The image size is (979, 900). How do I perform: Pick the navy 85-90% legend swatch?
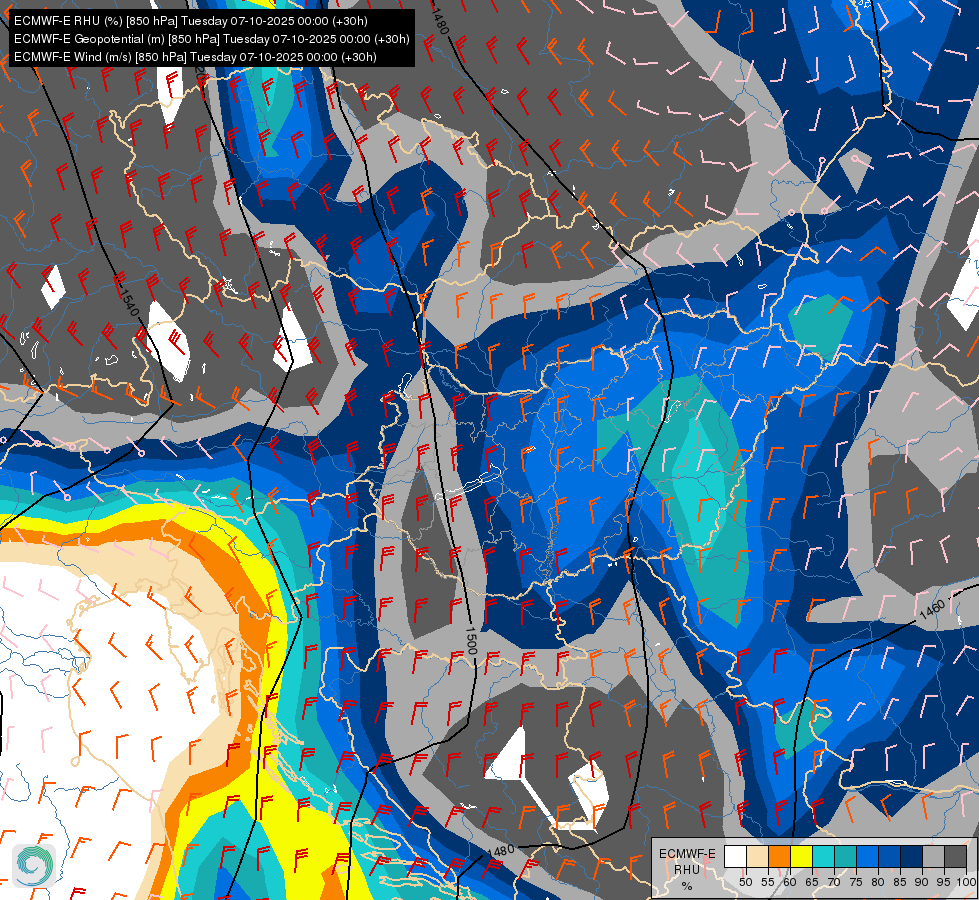[911, 856]
